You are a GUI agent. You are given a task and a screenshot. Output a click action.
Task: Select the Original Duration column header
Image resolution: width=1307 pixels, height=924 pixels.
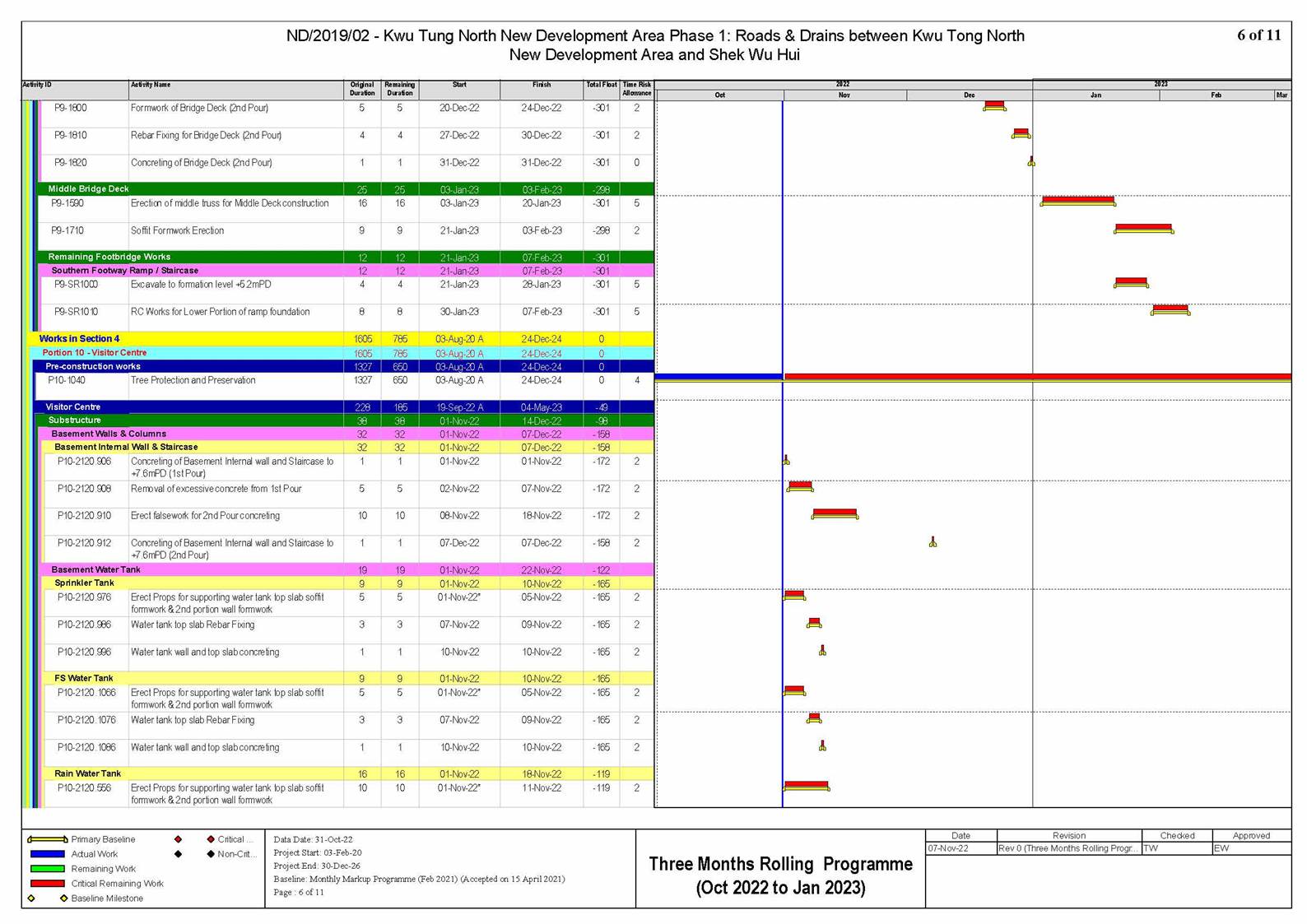coord(362,89)
